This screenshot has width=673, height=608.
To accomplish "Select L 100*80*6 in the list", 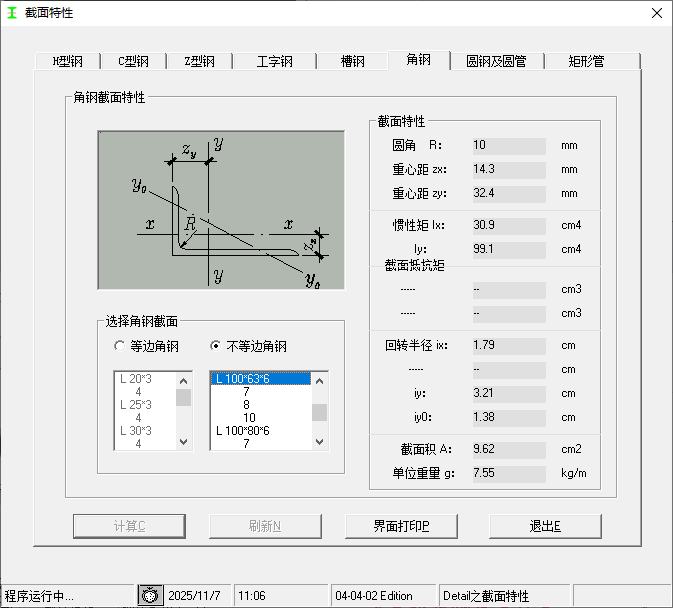I will [x=261, y=430].
